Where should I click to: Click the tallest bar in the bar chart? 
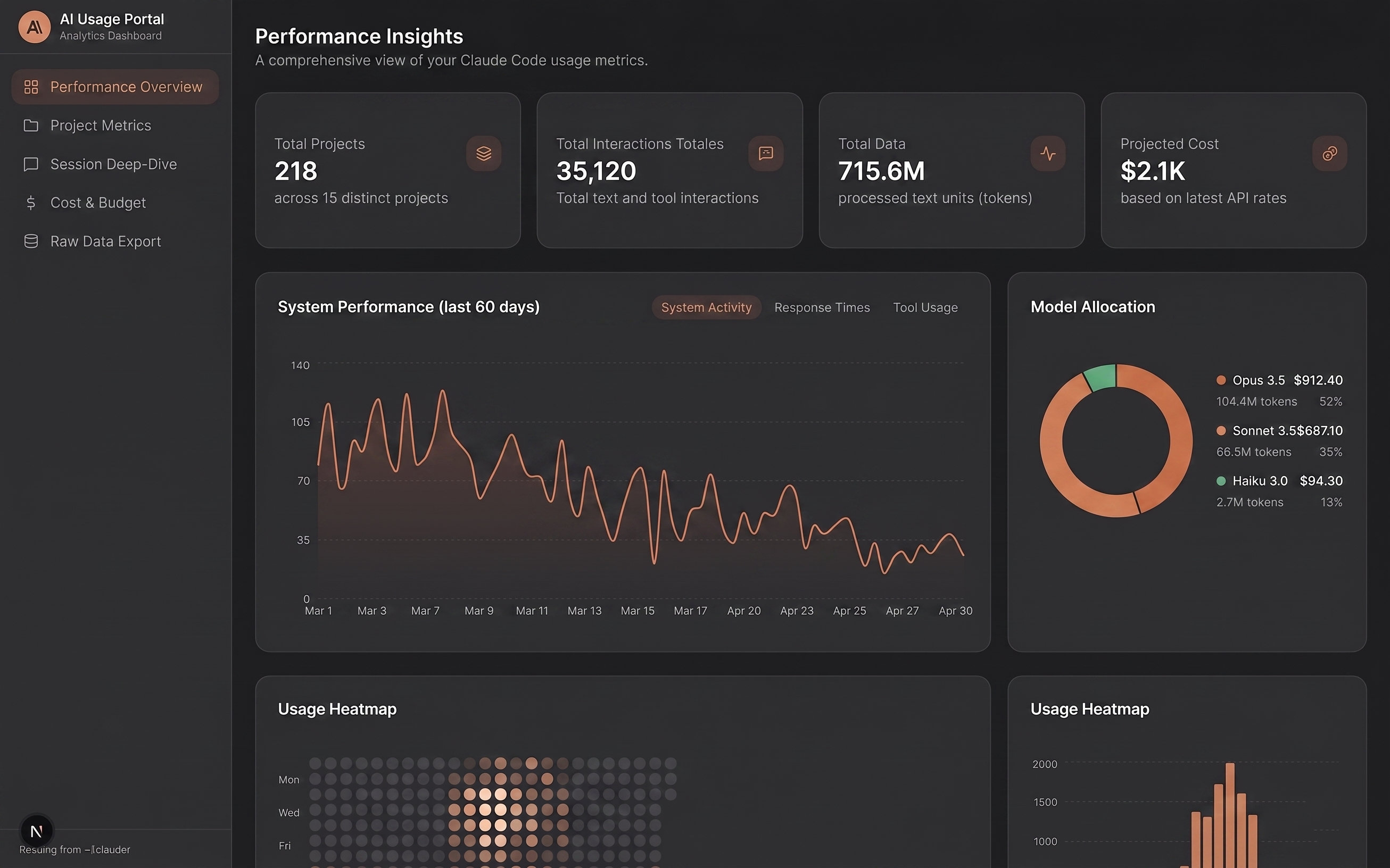[x=1230, y=815]
